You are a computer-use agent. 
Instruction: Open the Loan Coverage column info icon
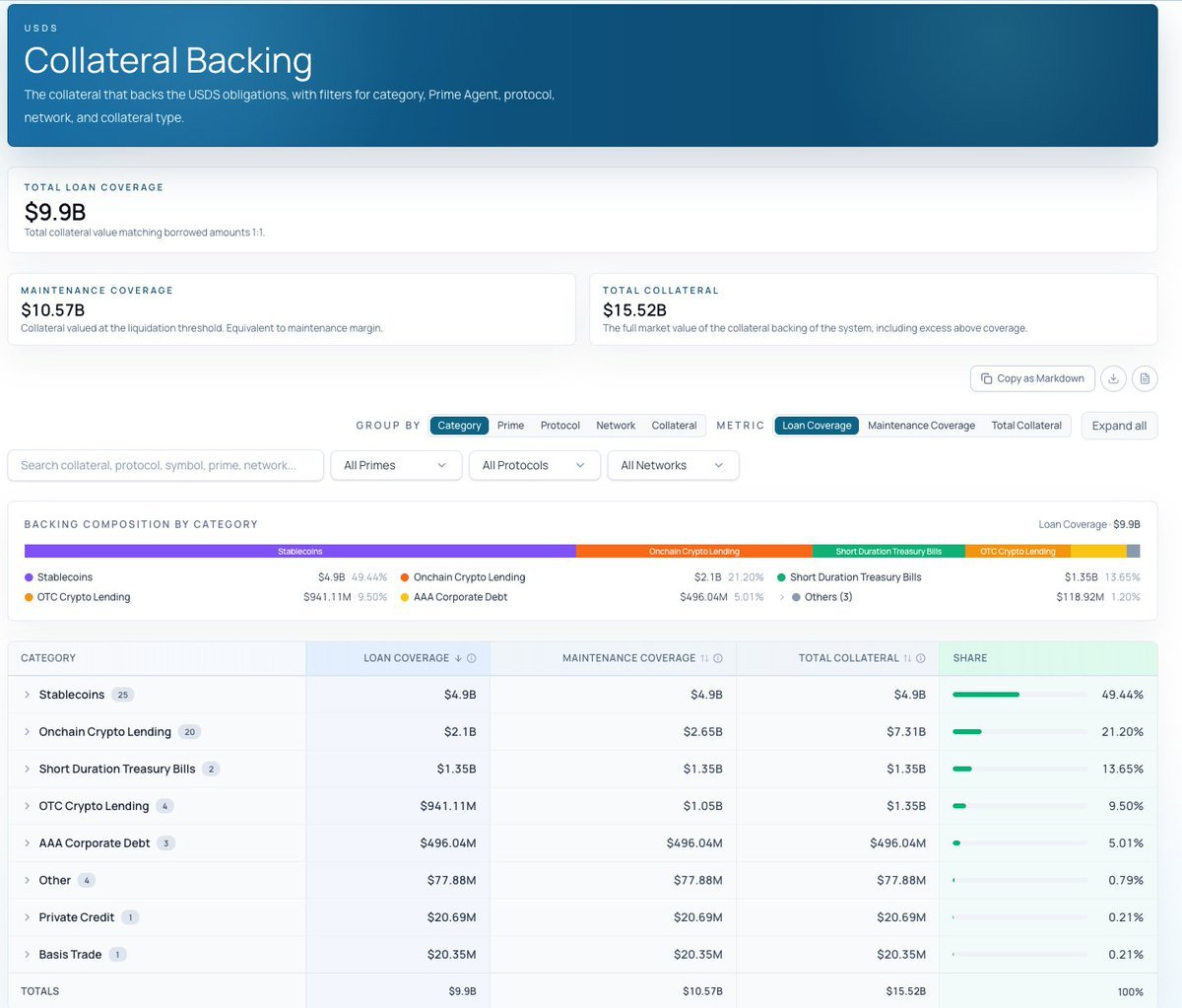tap(472, 658)
